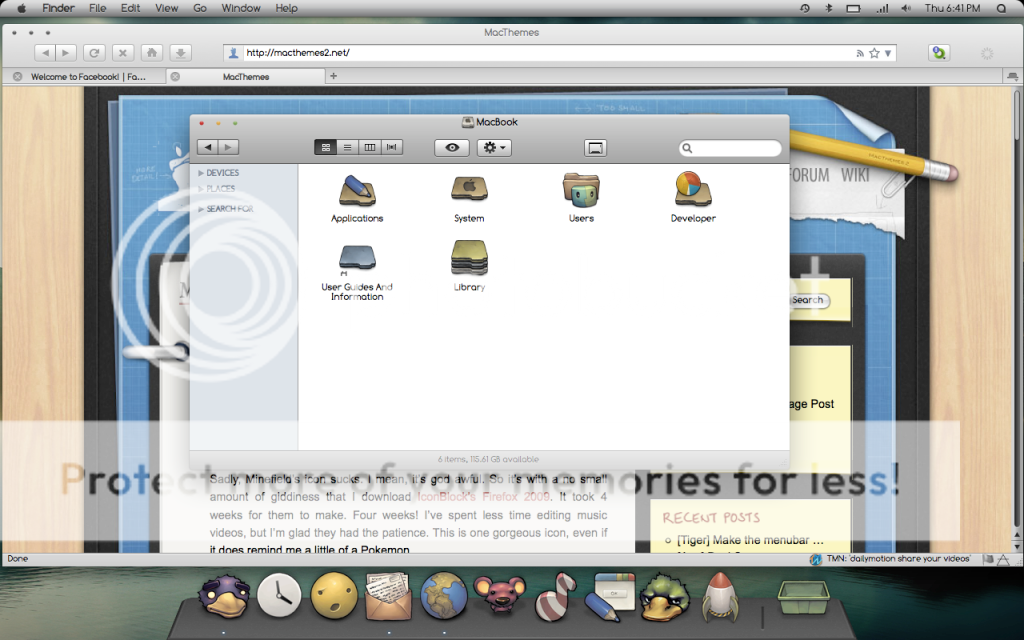This screenshot has width=1024, height=640.
Task: Click the FORUM link on the webpage
Action: point(810,174)
